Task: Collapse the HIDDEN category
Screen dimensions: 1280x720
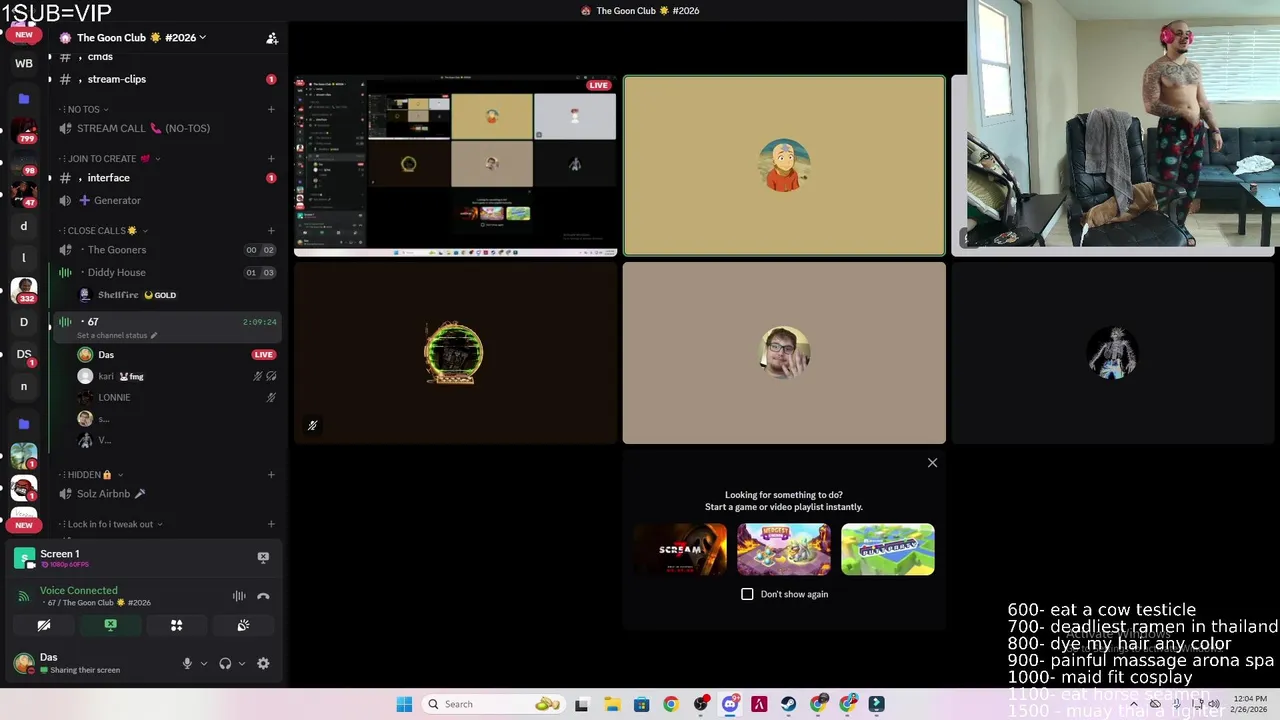Action: click(91, 475)
